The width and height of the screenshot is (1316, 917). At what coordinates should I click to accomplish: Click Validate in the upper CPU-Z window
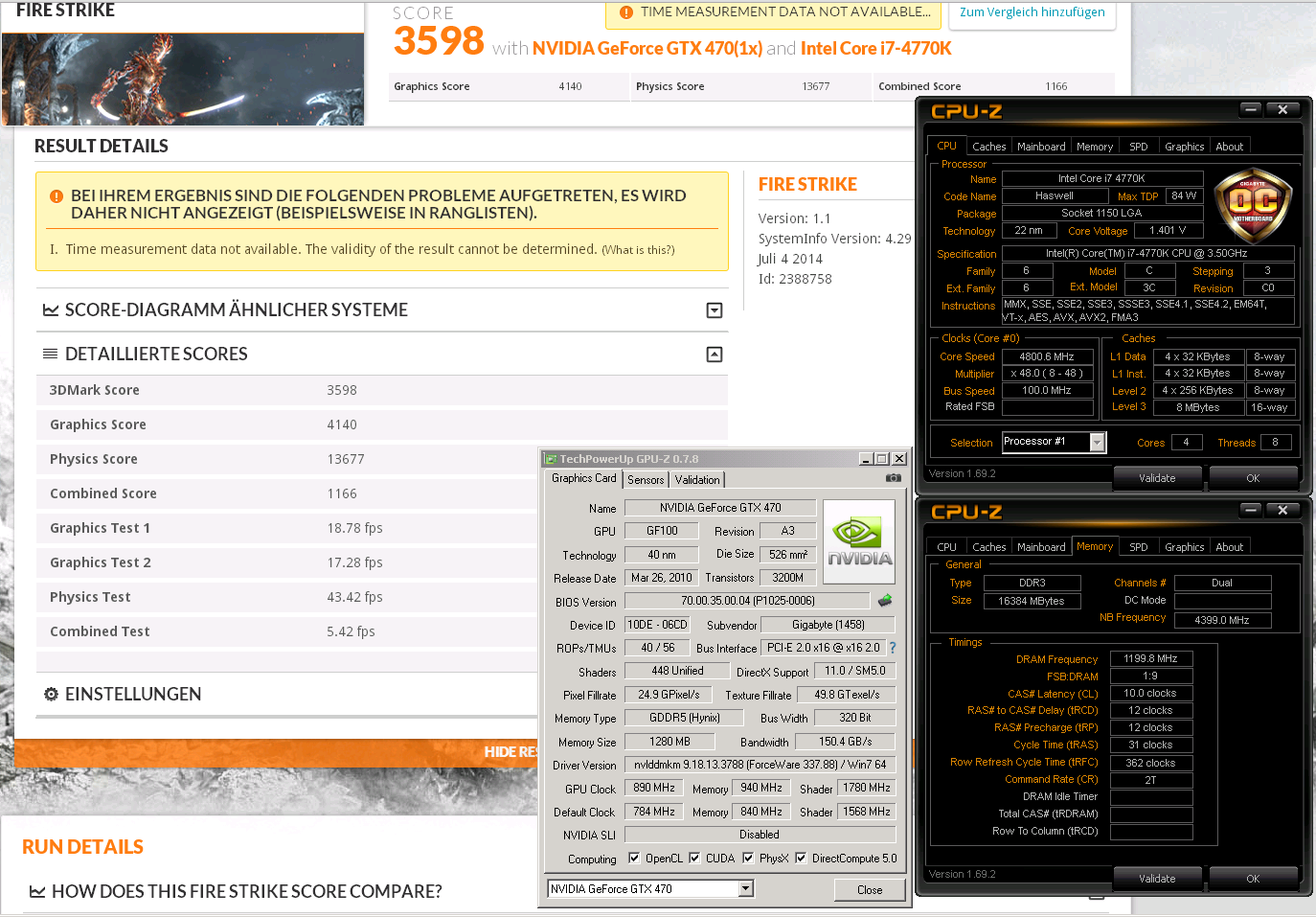point(1157,478)
